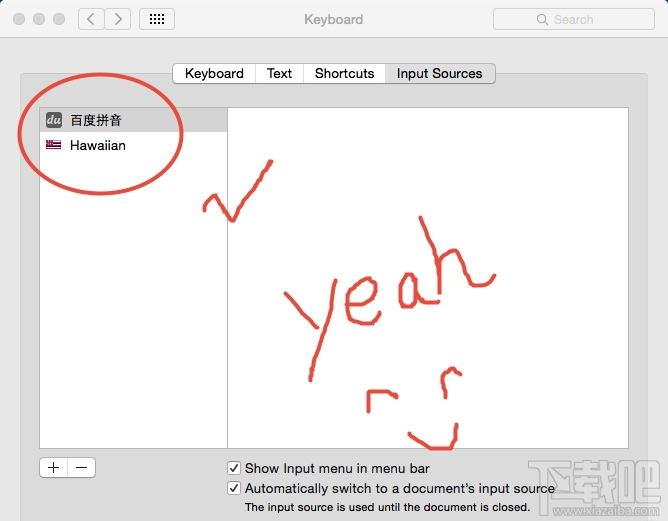
Task: Click the Baidu Pinyin du icon
Action: click(x=54, y=120)
